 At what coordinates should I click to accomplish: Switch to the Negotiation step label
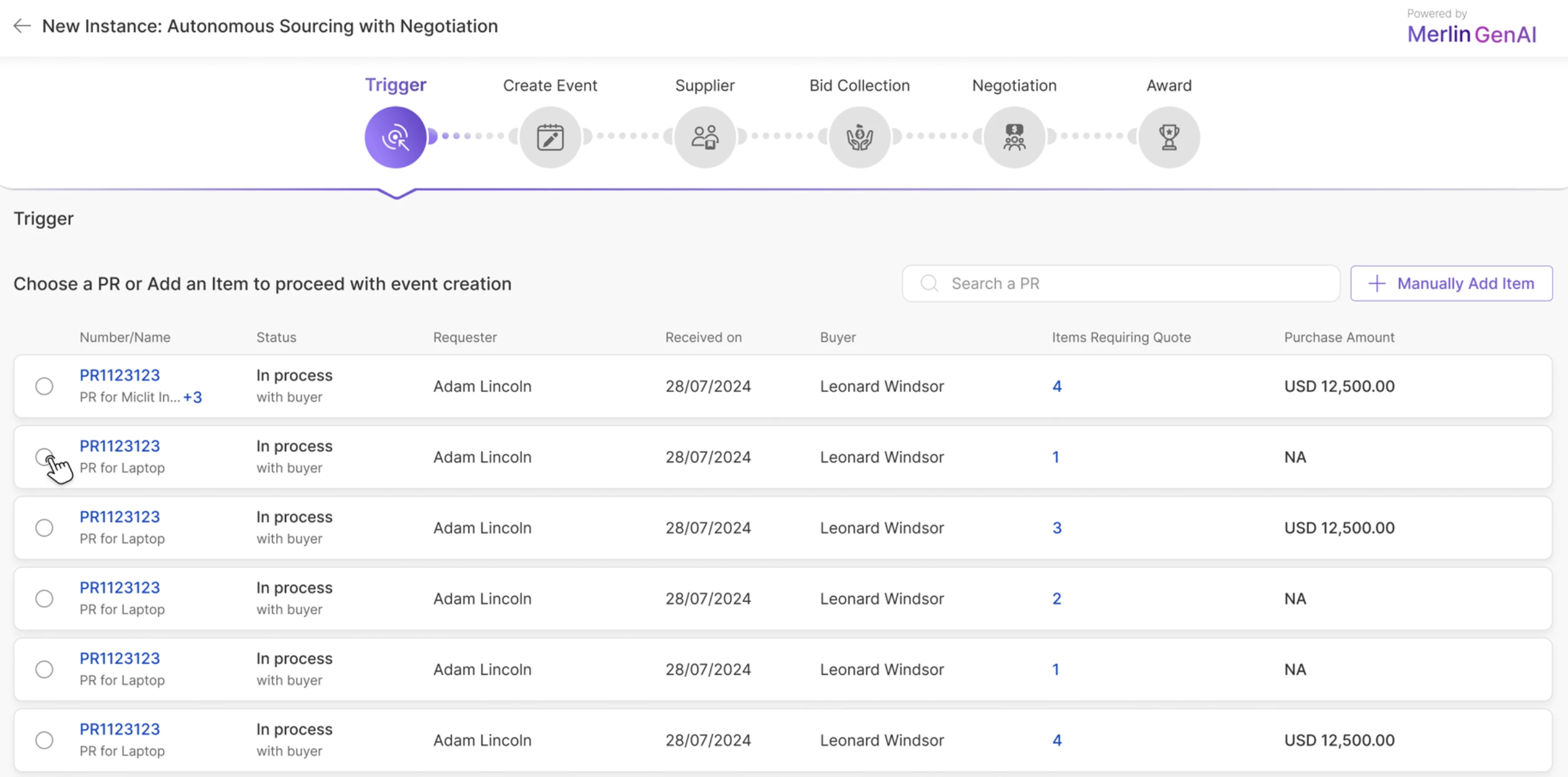(x=1014, y=85)
